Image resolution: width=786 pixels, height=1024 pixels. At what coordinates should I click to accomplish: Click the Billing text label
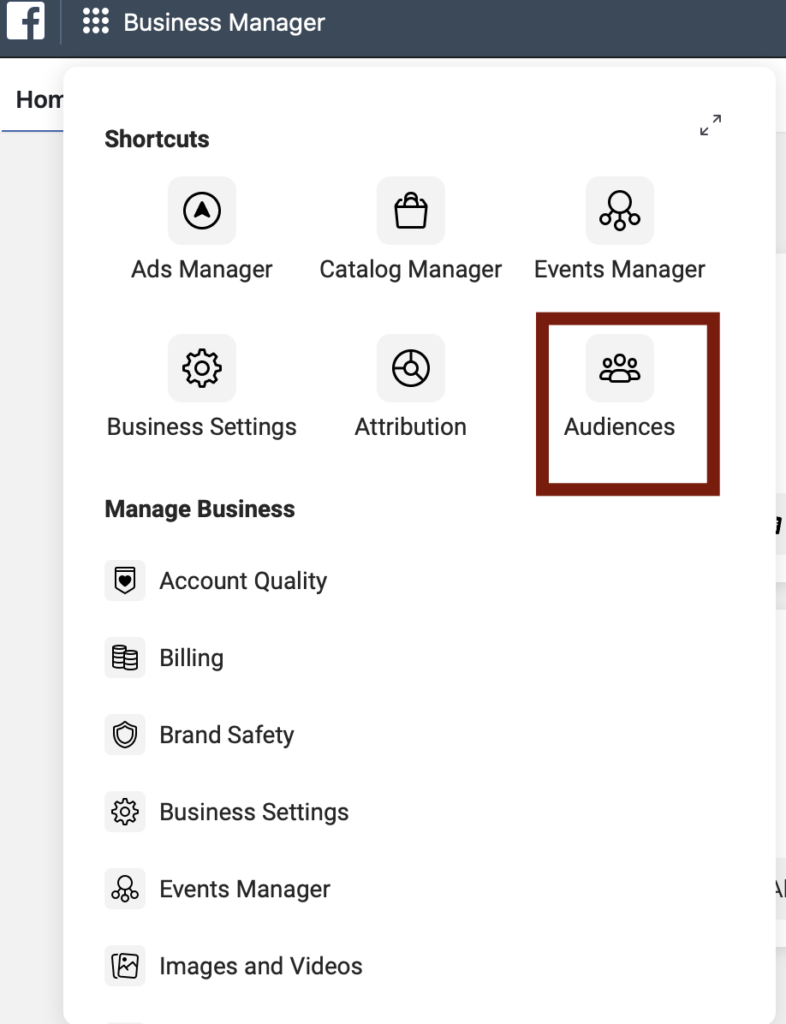pos(191,658)
